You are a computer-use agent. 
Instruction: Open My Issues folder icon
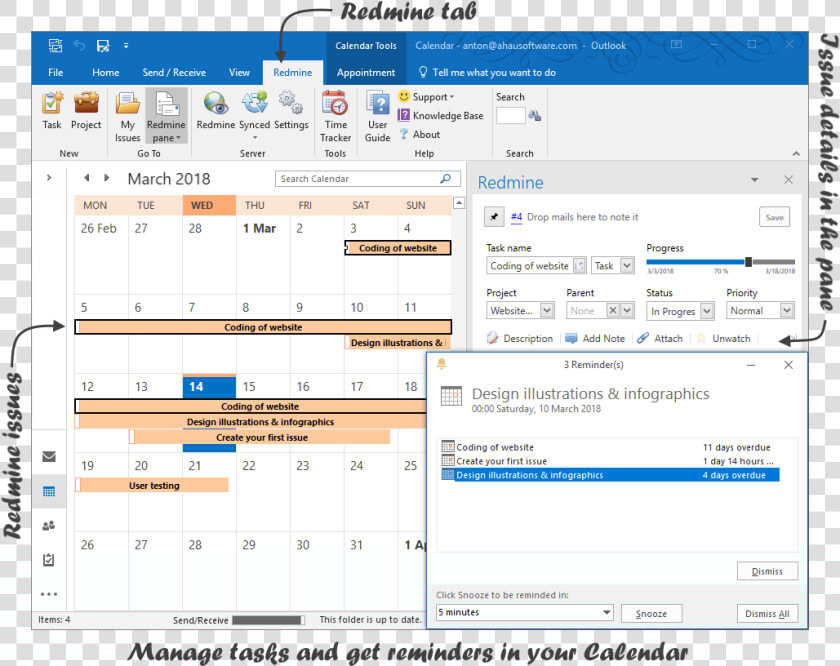(x=128, y=103)
